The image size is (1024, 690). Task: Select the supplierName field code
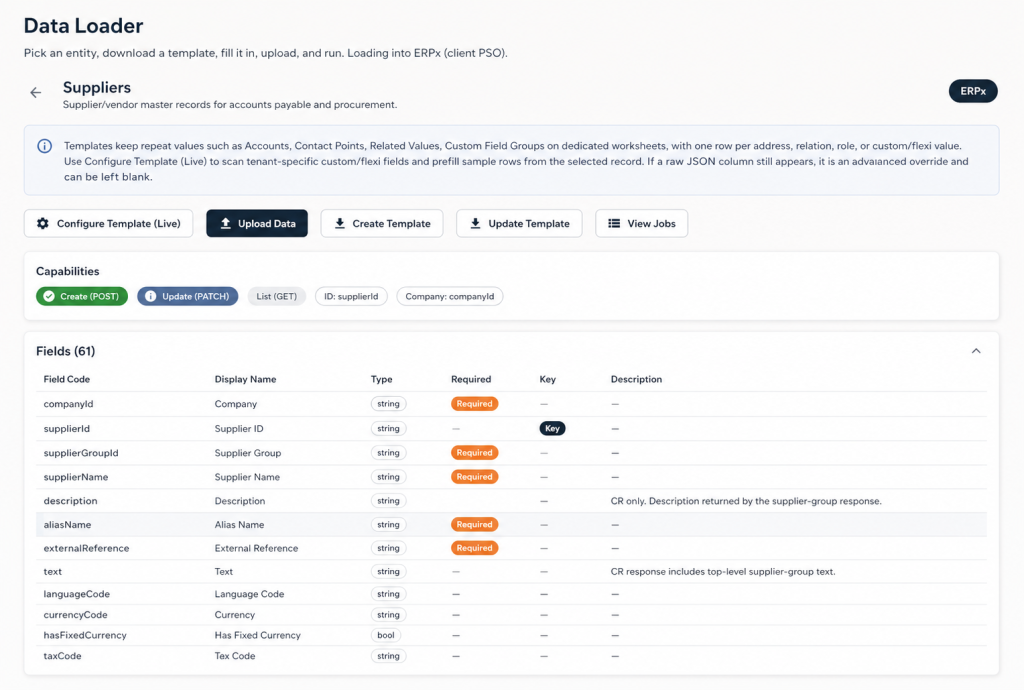[x=76, y=477]
